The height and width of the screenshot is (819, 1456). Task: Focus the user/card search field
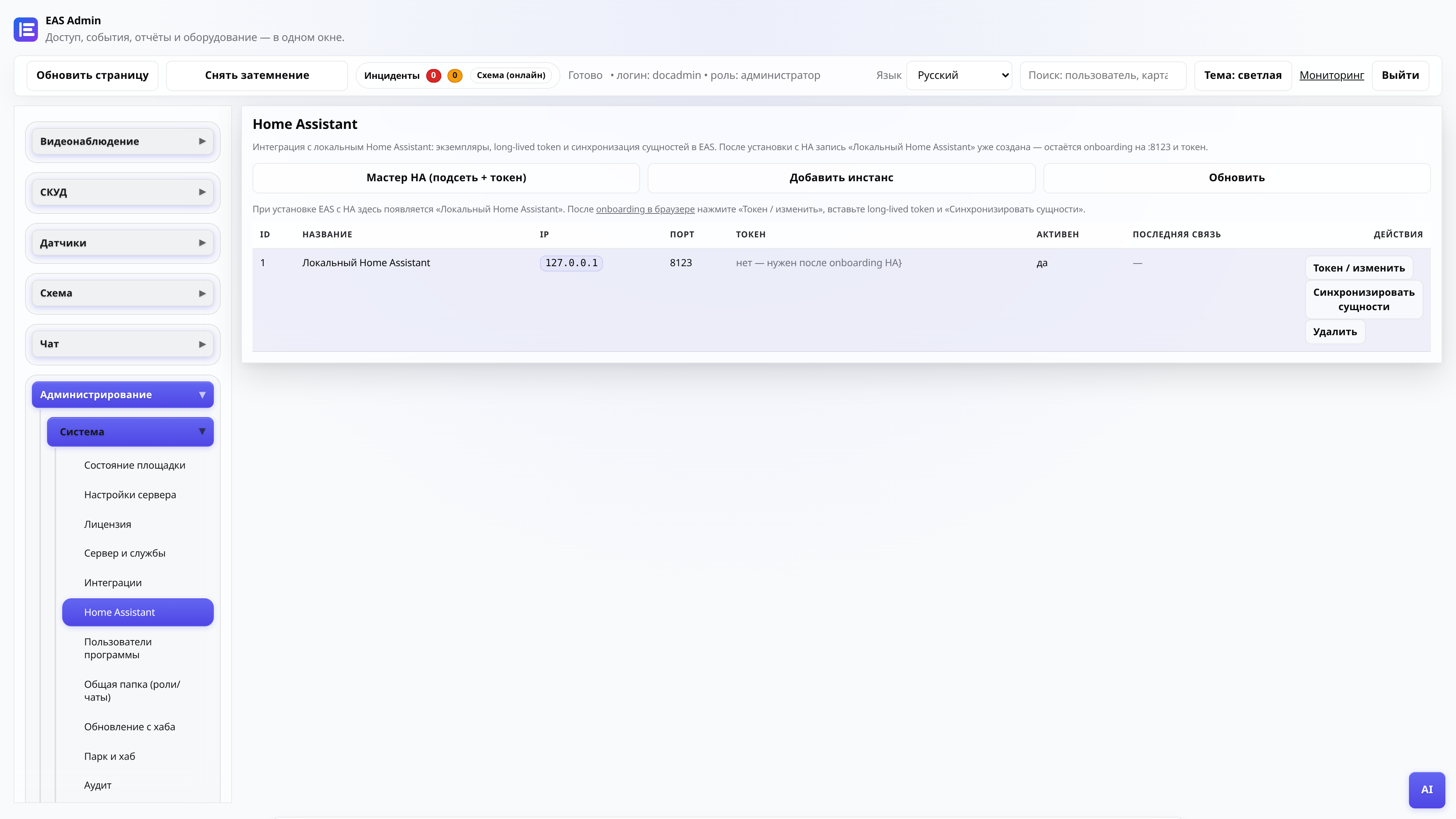pyautogui.click(x=1103, y=75)
